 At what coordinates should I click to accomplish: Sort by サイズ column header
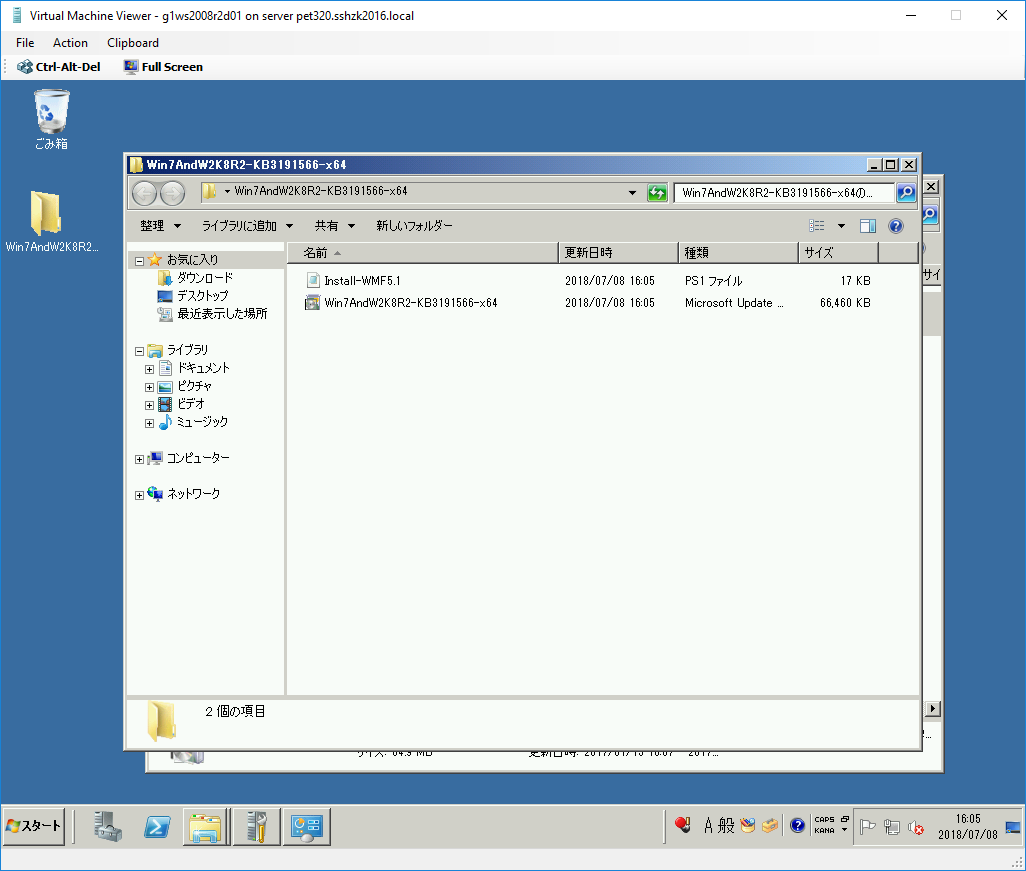tap(838, 253)
